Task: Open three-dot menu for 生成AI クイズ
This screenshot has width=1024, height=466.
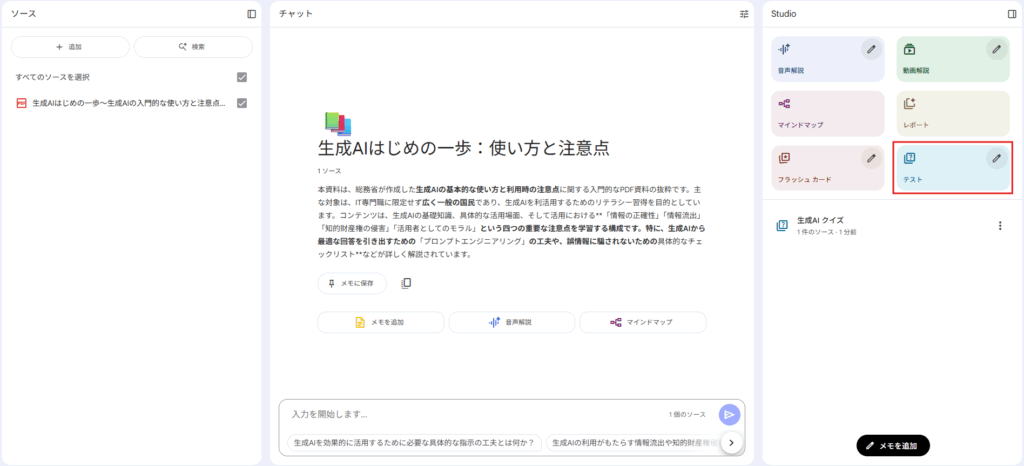Action: (999, 226)
